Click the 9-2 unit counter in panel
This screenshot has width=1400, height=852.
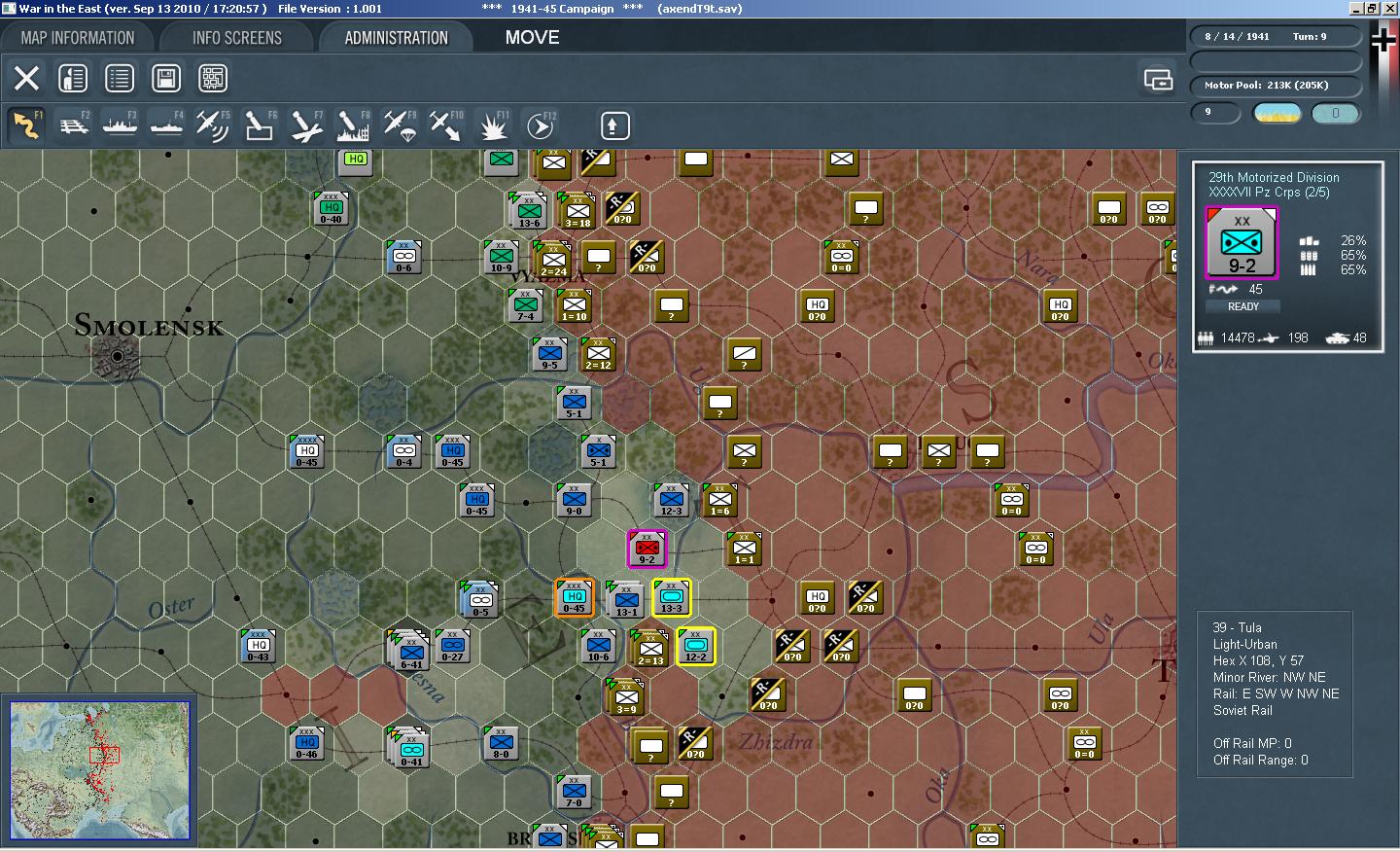click(1242, 243)
